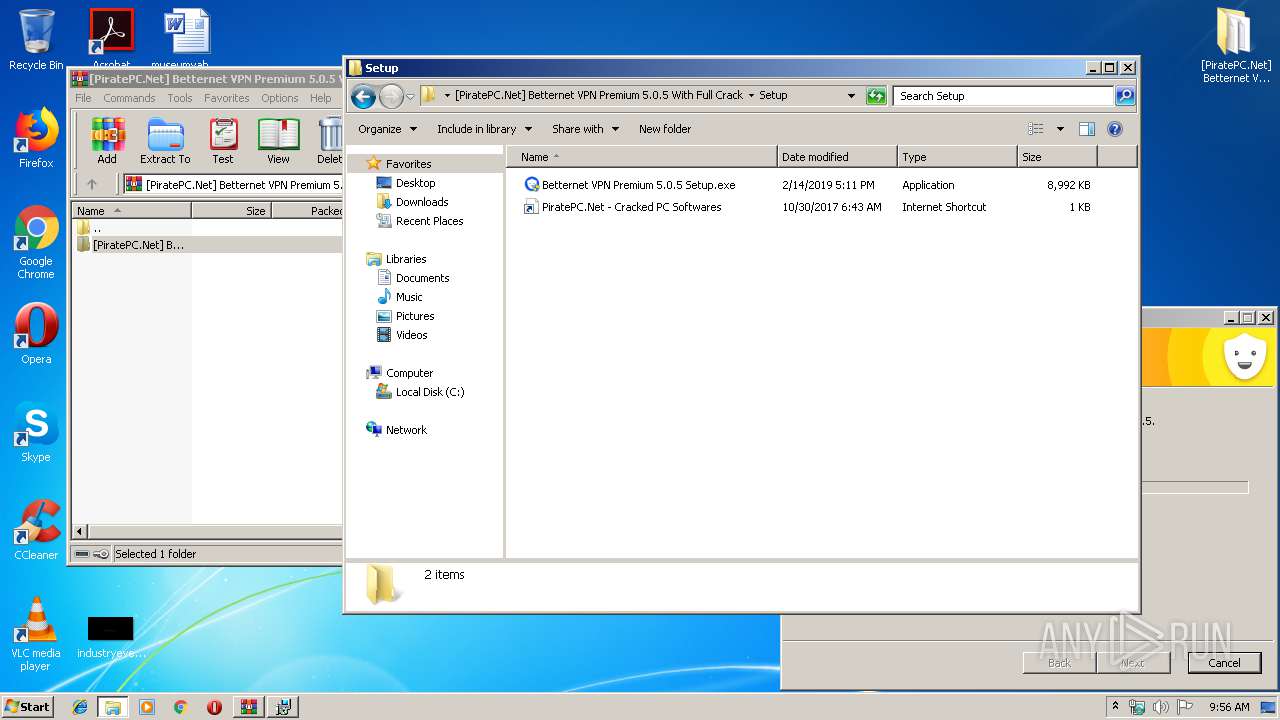
Task: Sort by Date modified column
Action: tap(837, 157)
